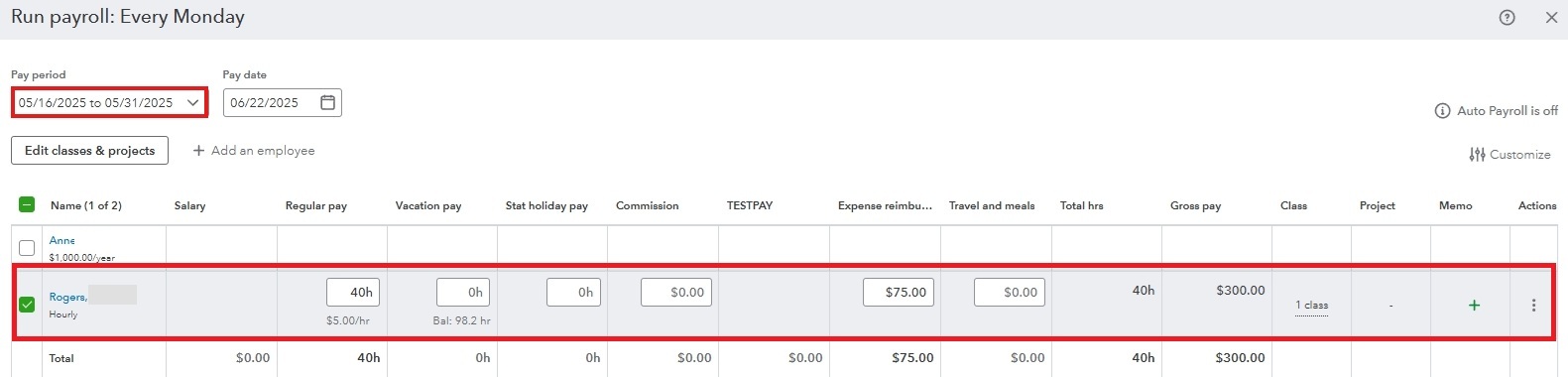Open the Rogers employee link
Screen dimensions: 1568x377
click(67, 297)
